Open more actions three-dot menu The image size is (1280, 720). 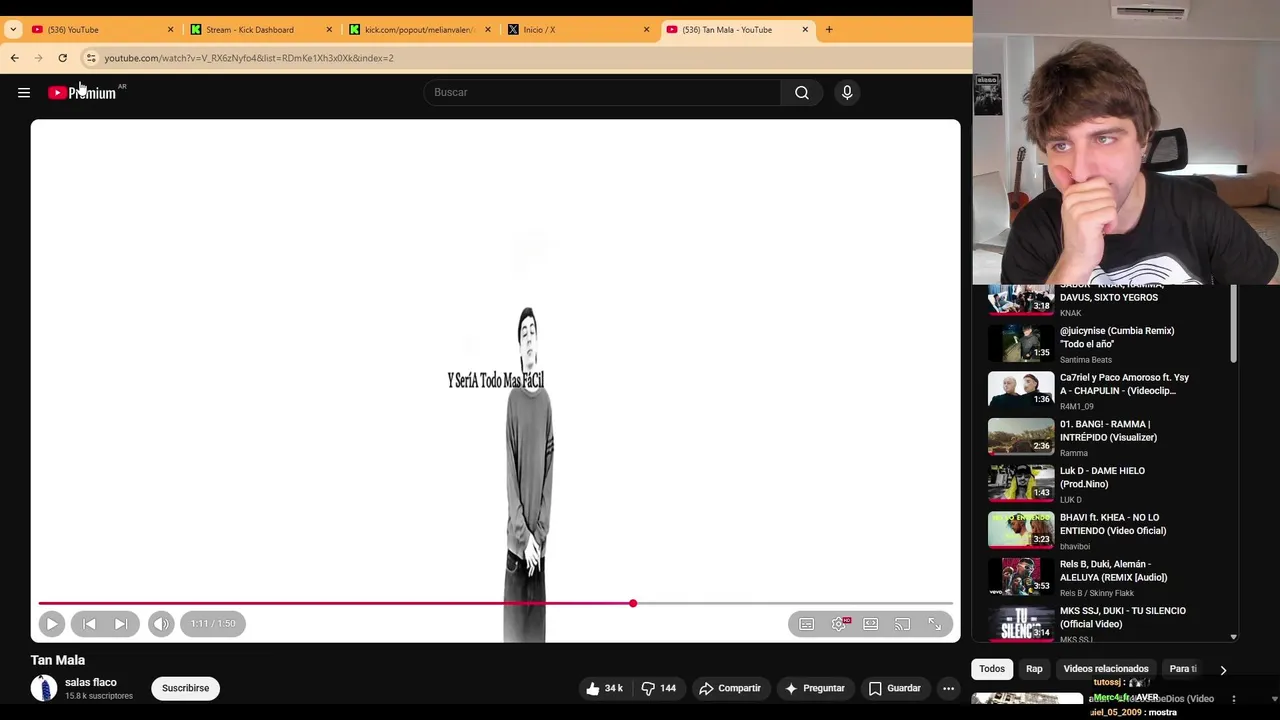pyautogui.click(x=949, y=689)
